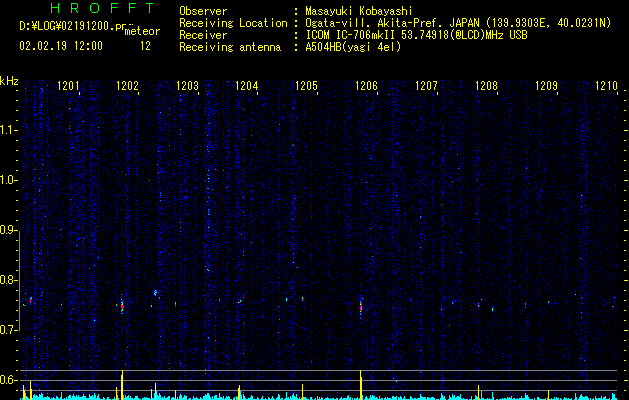Click the date stamp 02.02.19 12:00
This screenshot has height=400, width=629.
61,46
